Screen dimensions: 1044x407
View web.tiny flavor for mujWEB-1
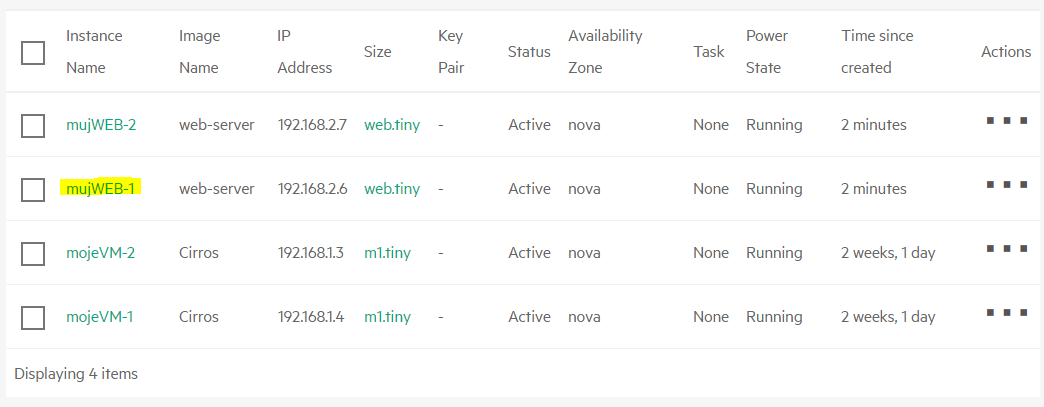(392, 189)
